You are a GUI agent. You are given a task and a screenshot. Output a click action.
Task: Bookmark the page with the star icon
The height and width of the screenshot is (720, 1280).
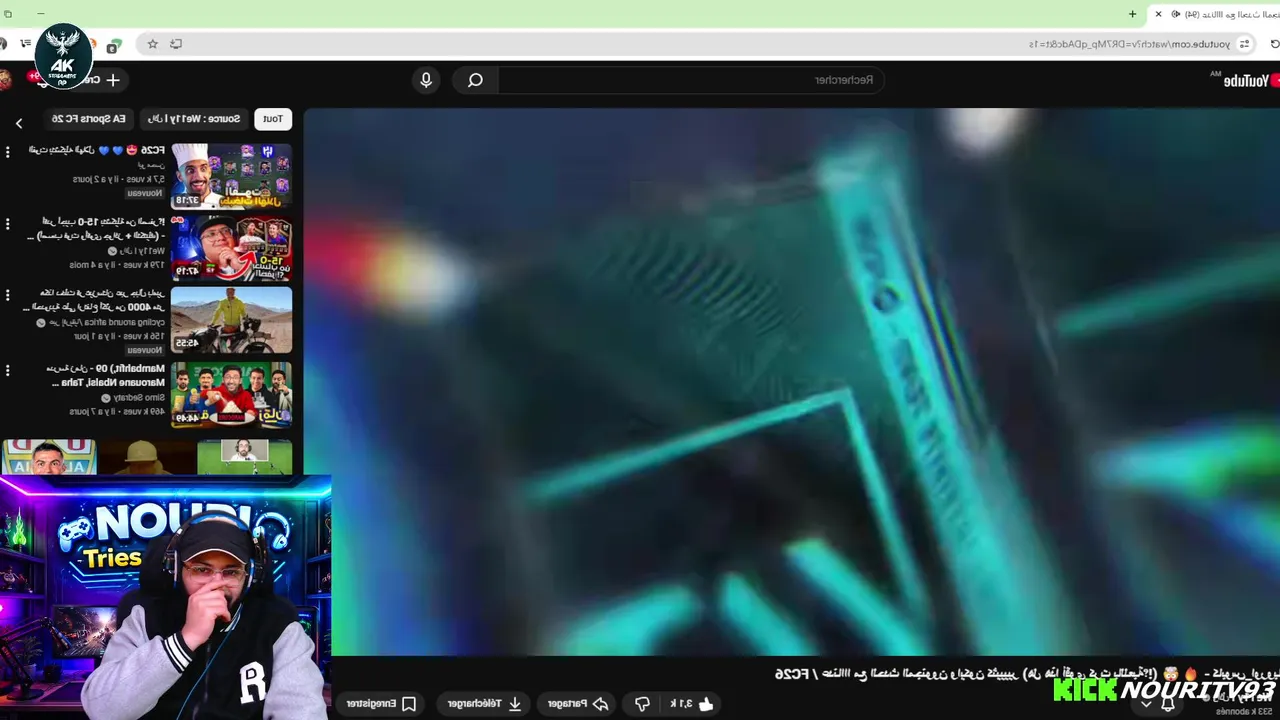153,44
